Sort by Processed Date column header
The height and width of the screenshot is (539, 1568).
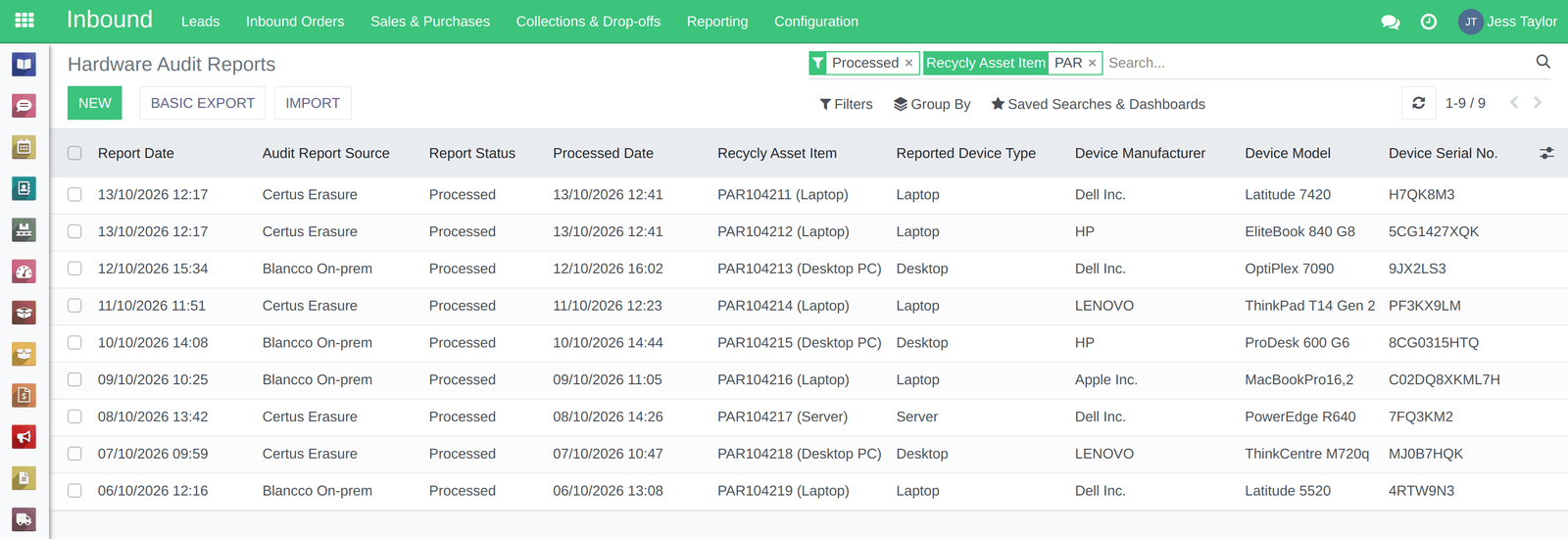tap(603, 153)
